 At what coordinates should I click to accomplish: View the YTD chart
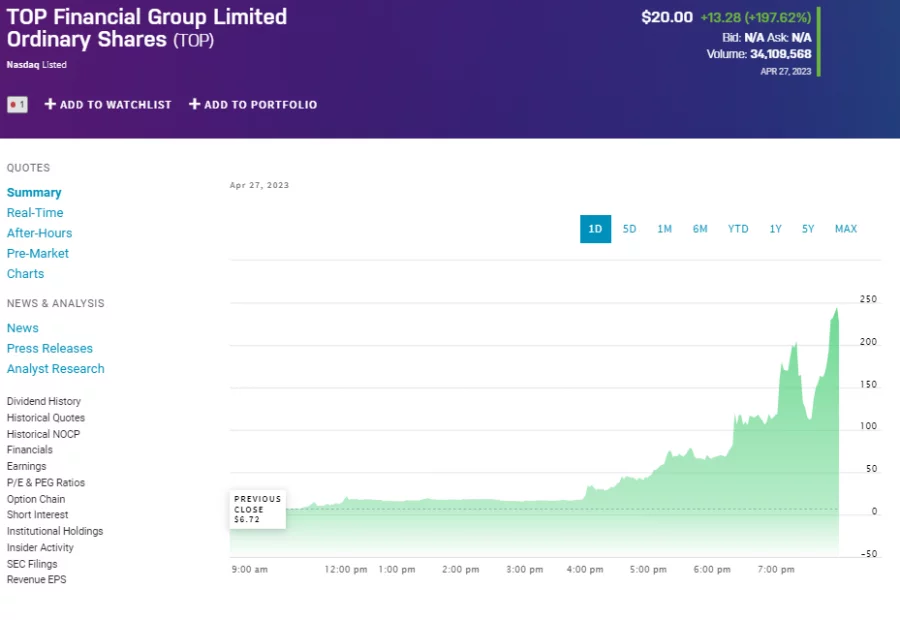[738, 229]
